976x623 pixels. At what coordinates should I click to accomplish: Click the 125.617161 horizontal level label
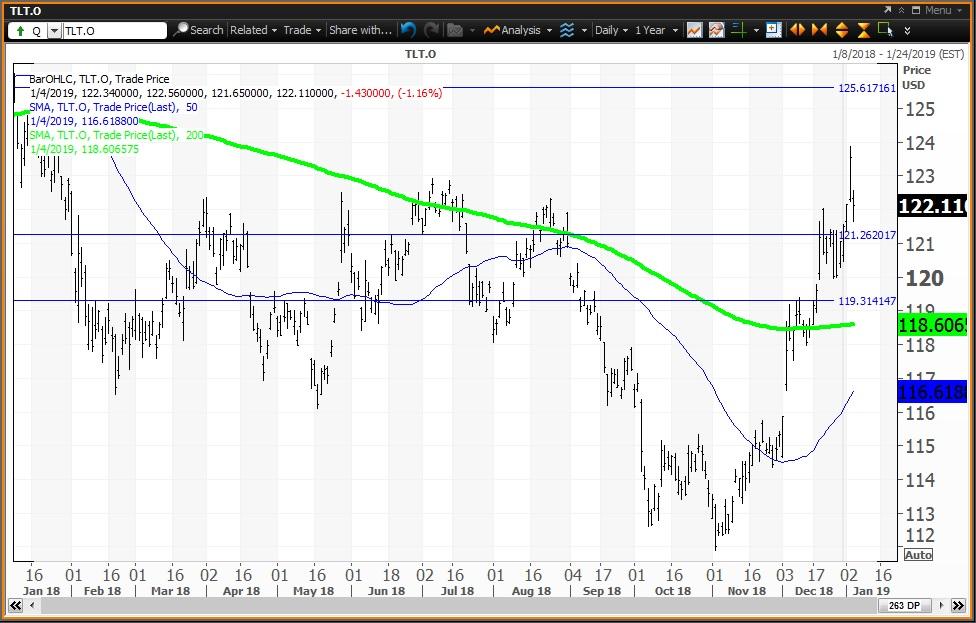click(866, 88)
